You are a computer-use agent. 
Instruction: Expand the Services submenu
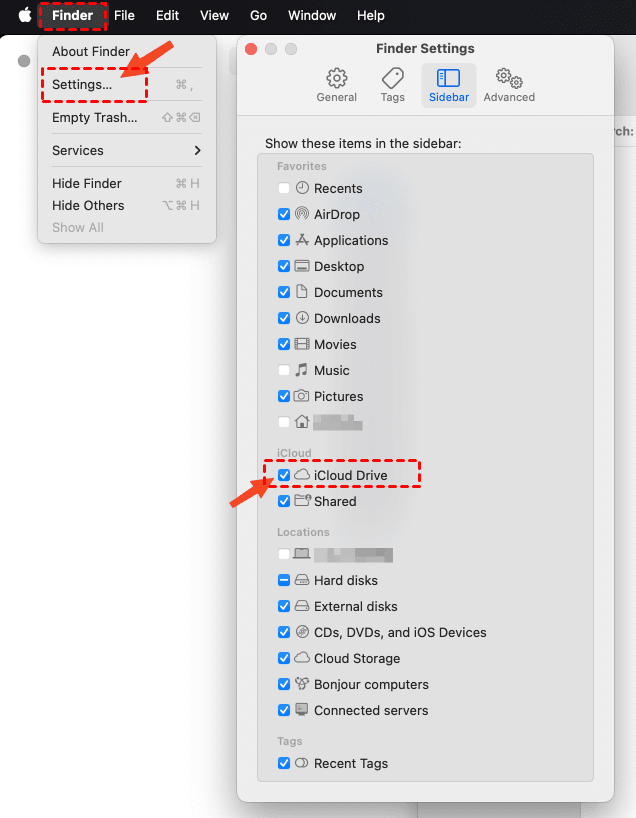point(126,150)
